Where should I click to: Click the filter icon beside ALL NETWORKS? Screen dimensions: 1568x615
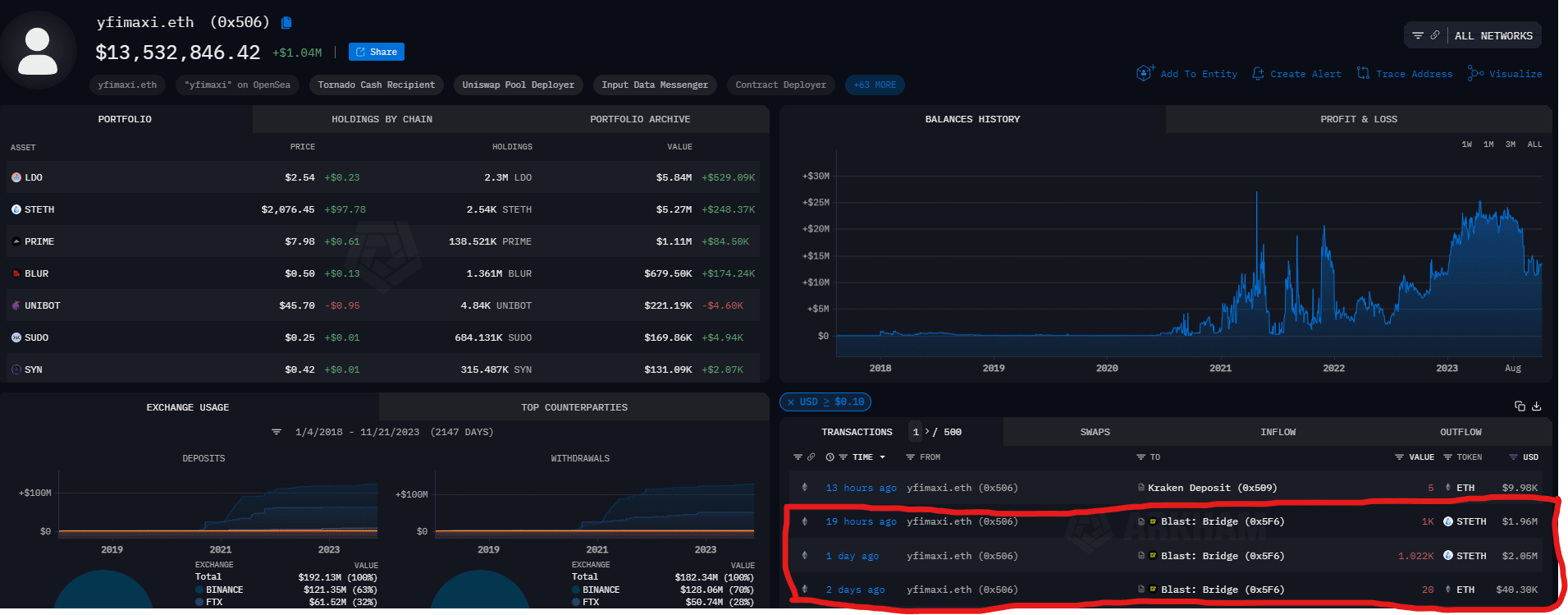click(x=1418, y=35)
